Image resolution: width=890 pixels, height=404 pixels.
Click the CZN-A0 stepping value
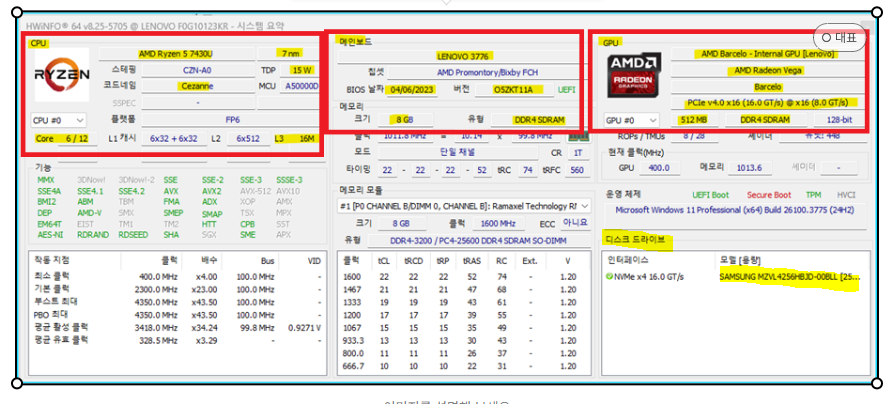(x=197, y=71)
